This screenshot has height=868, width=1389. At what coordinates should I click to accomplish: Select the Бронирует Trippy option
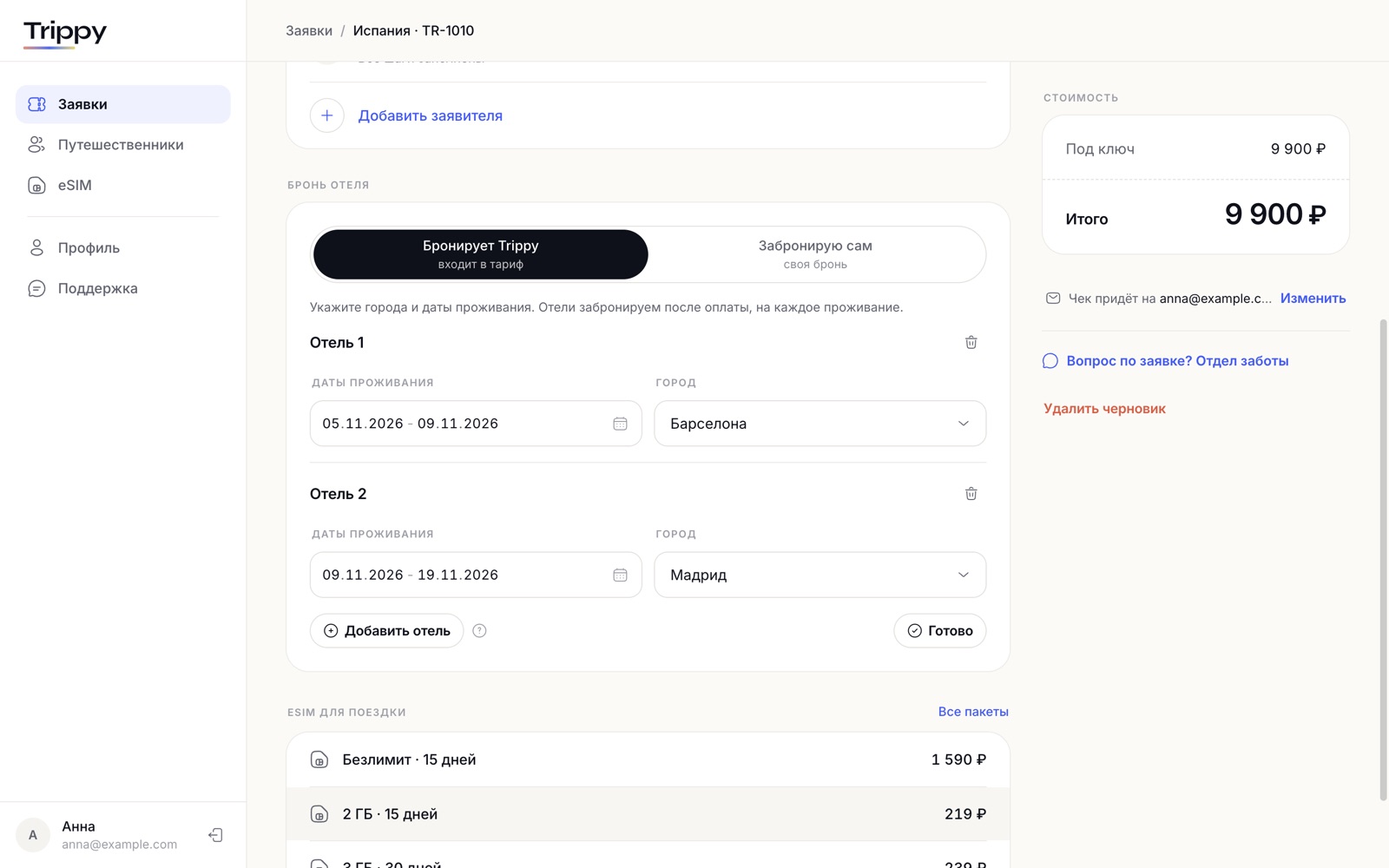[x=481, y=254]
